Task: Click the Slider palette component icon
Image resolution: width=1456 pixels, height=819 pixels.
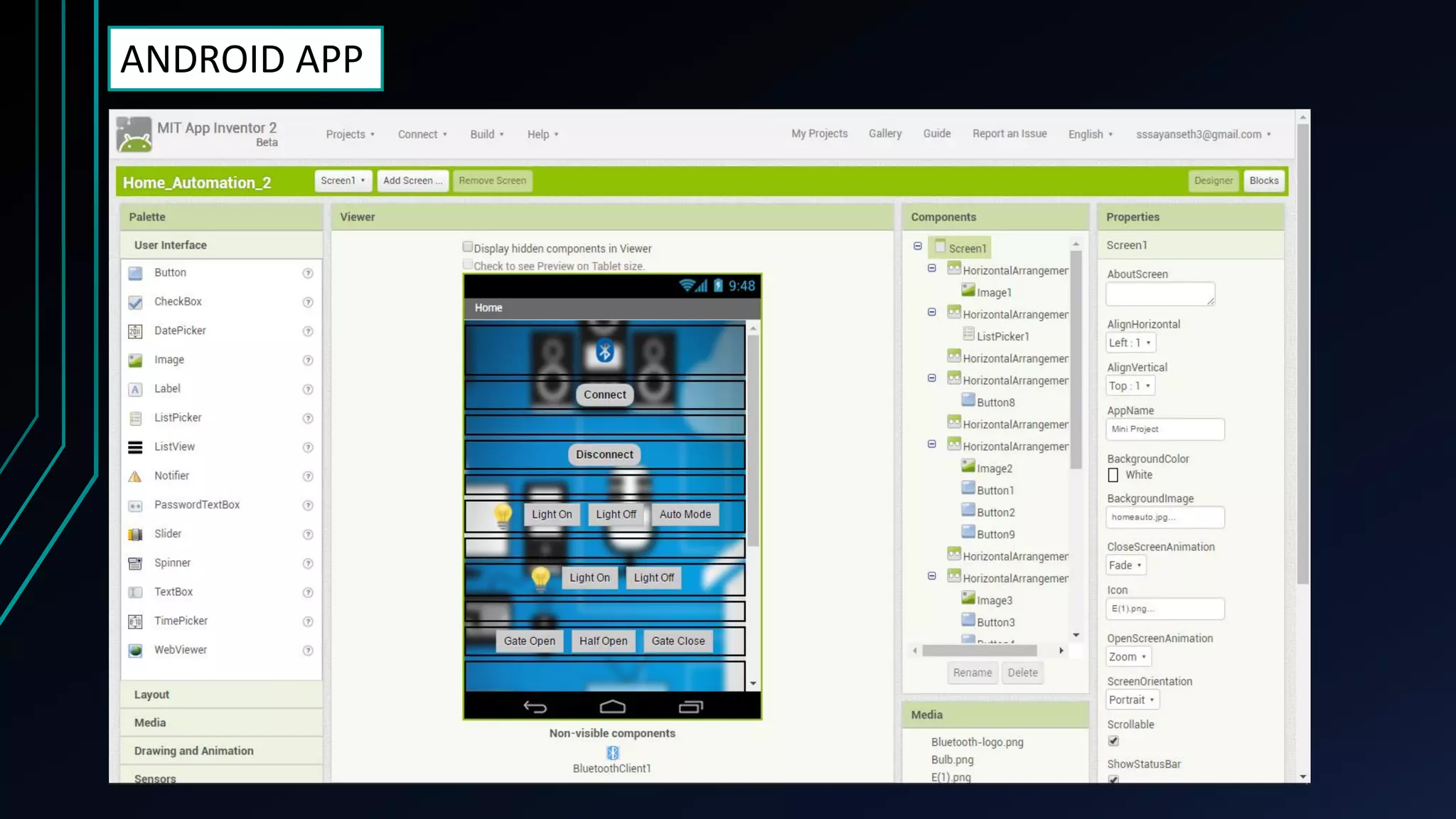Action: [135, 535]
